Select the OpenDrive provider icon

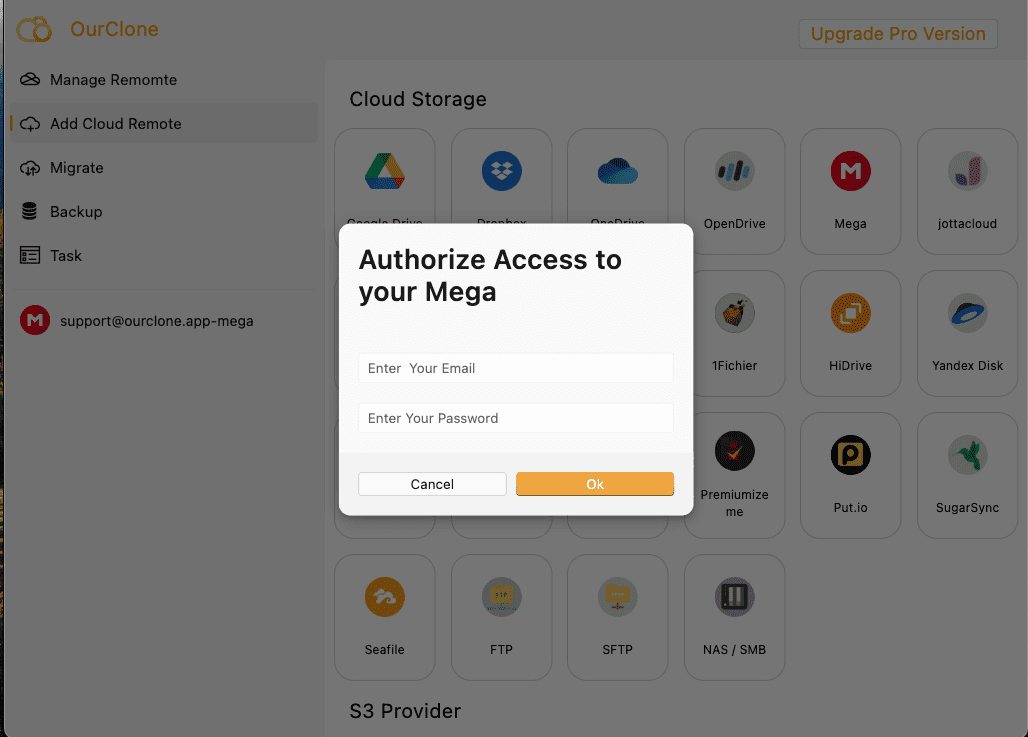(734, 171)
